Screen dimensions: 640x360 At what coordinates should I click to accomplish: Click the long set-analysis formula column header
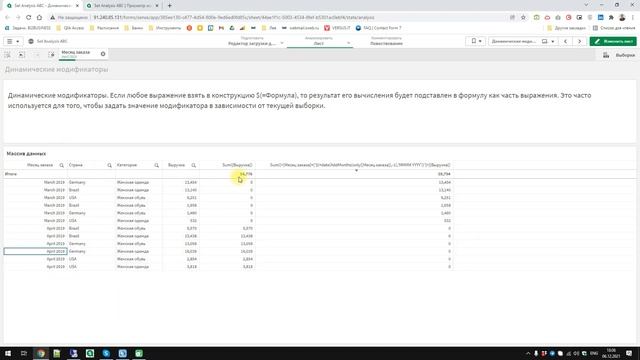click(x=360, y=165)
